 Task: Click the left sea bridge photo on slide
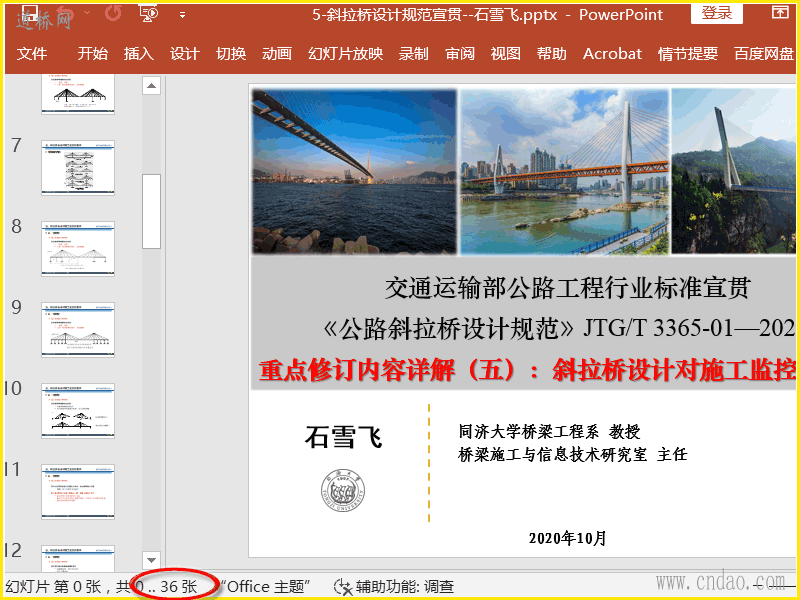[354, 171]
